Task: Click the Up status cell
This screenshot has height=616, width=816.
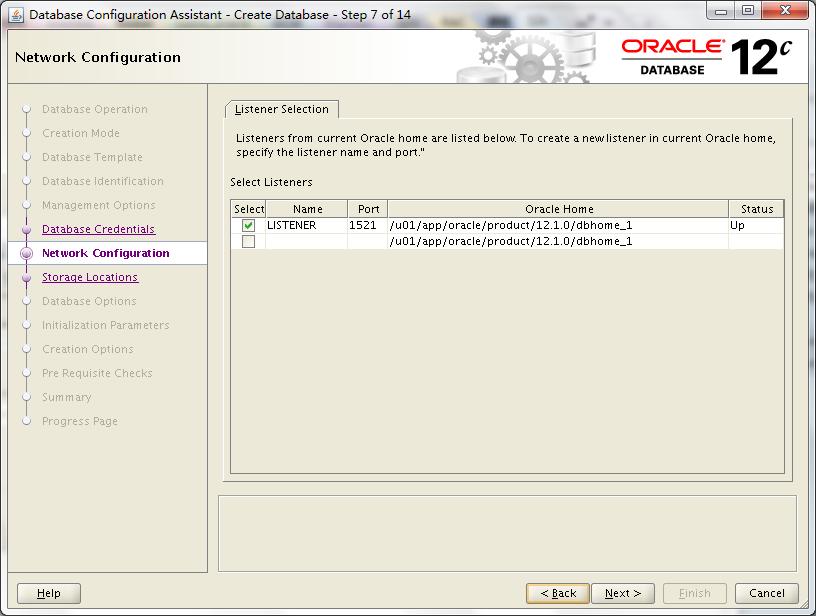Action: click(756, 225)
